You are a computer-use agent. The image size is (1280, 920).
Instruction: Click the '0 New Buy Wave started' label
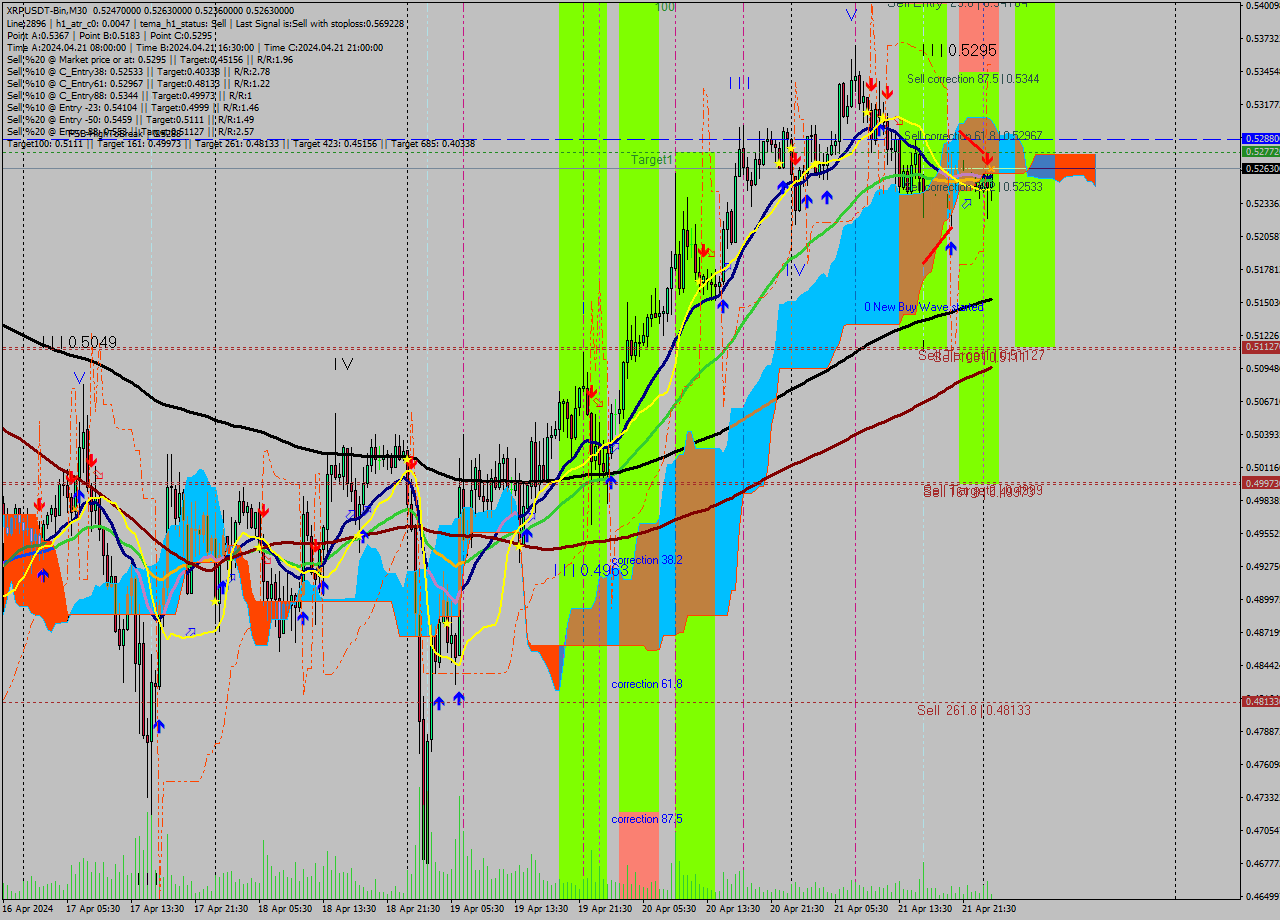click(x=924, y=307)
